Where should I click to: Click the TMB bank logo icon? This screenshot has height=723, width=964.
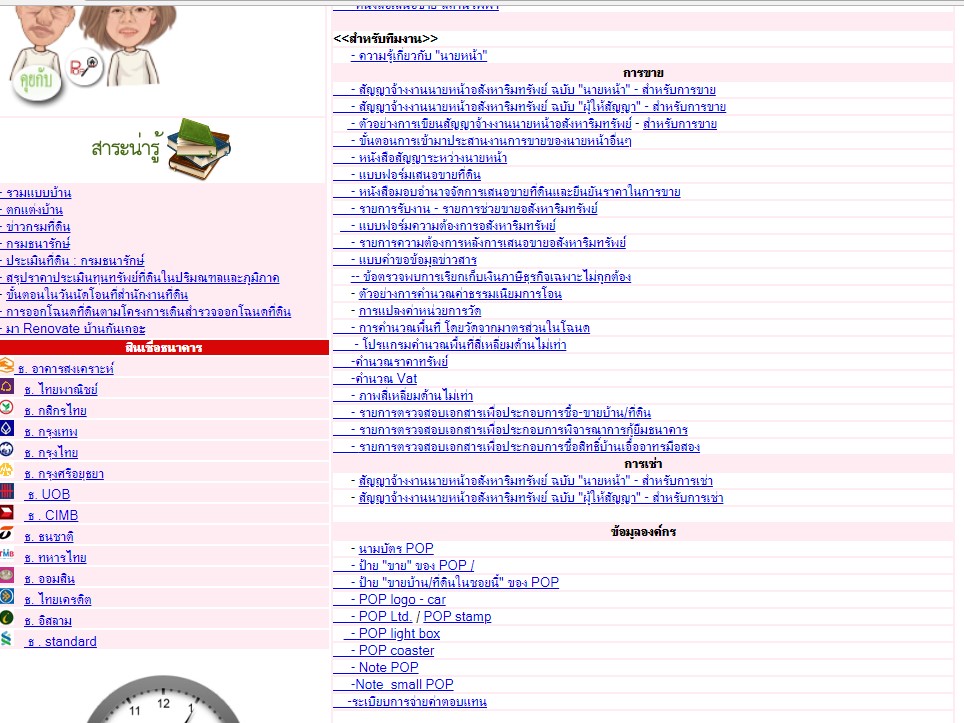8,556
